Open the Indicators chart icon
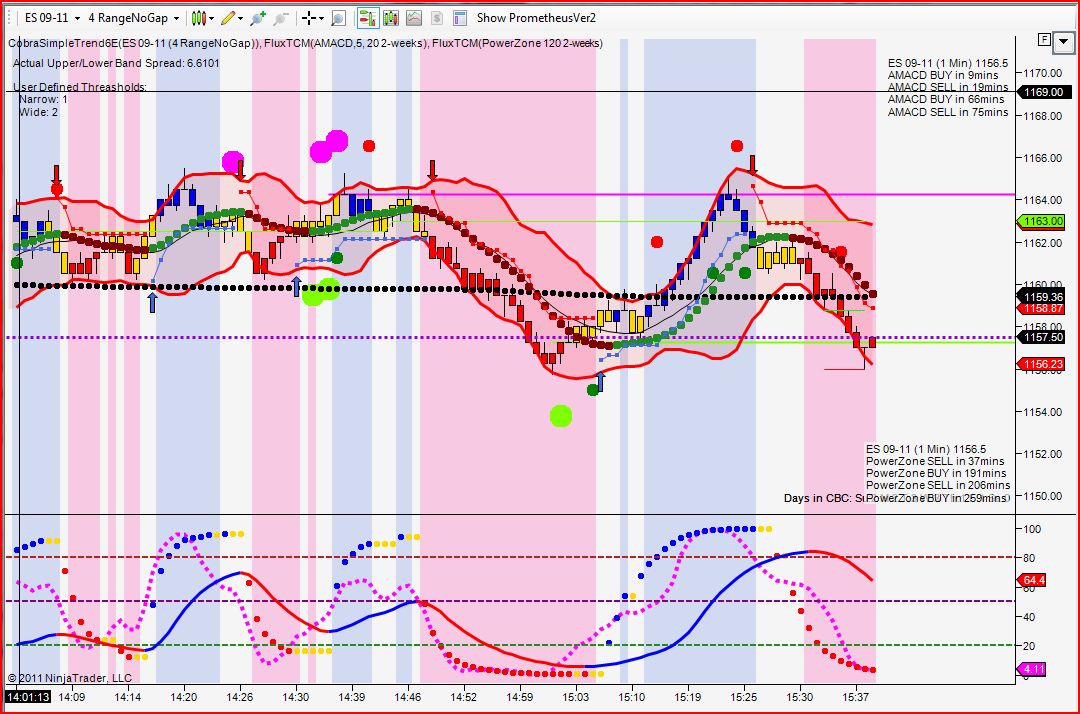Image resolution: width=1080 pixels, height=714 pixels. (x=414, y=19)
